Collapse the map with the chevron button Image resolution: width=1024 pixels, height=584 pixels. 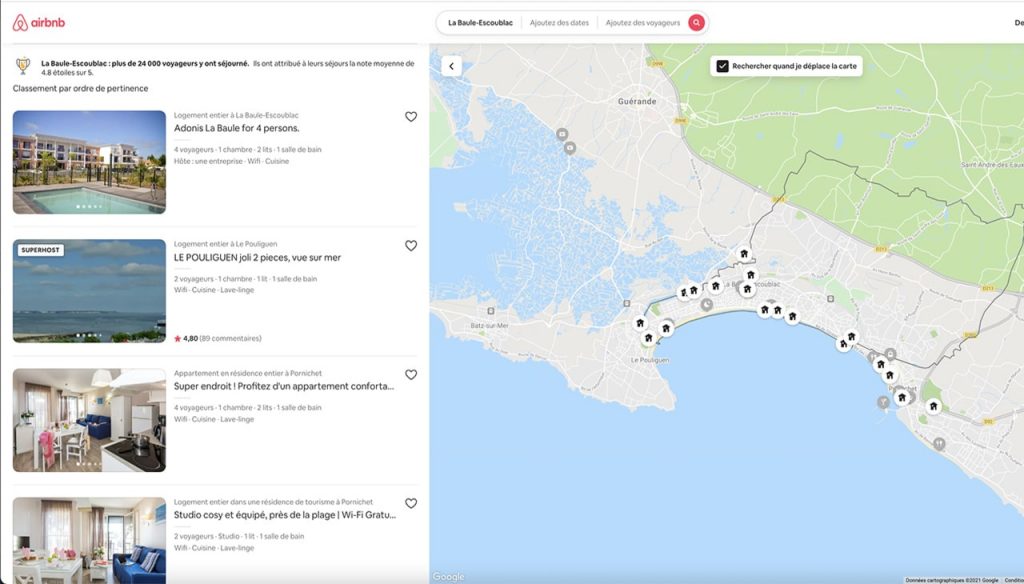(451, 66)
